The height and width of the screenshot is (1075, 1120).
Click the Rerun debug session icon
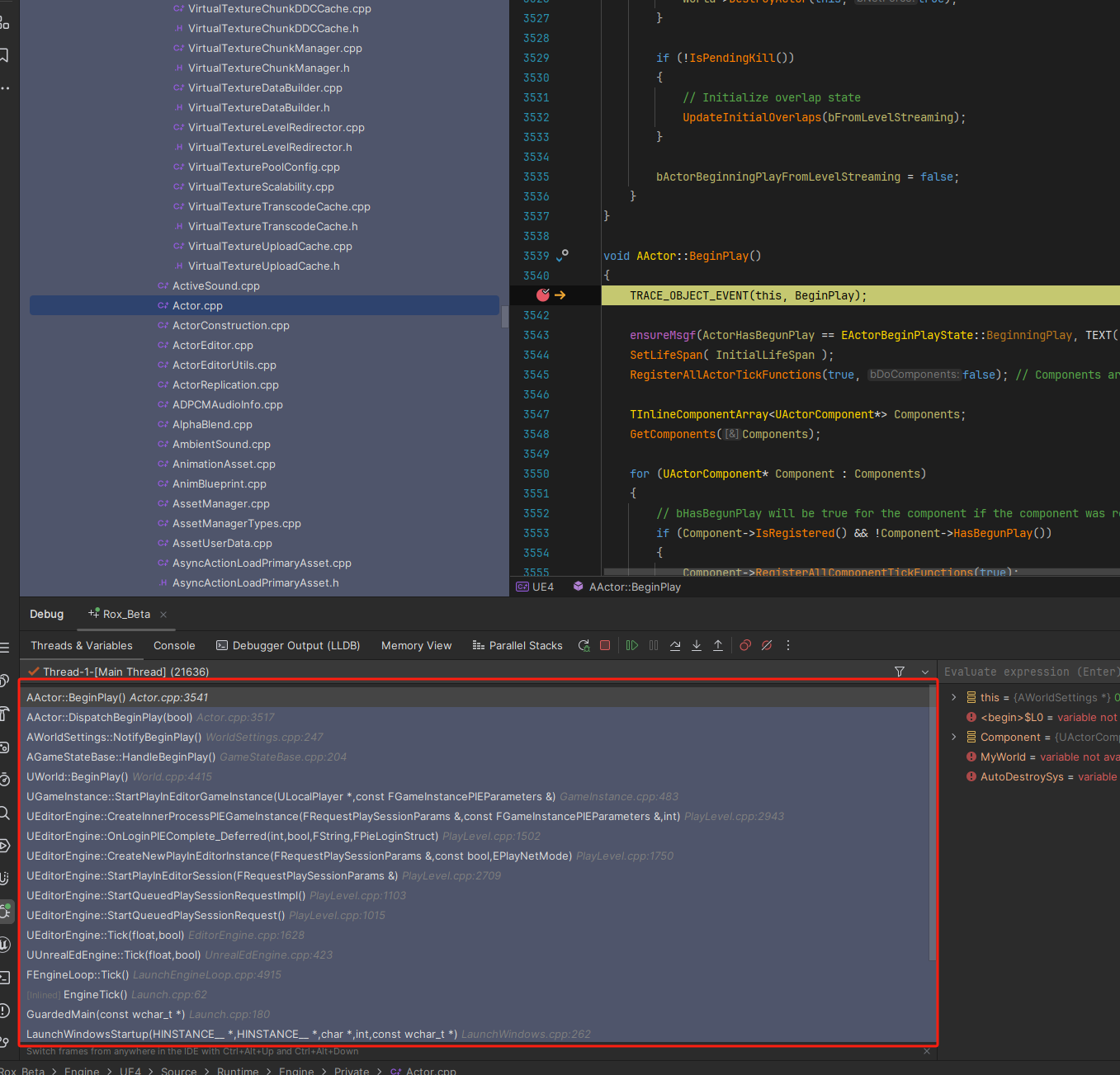click(x=584, y=645)
